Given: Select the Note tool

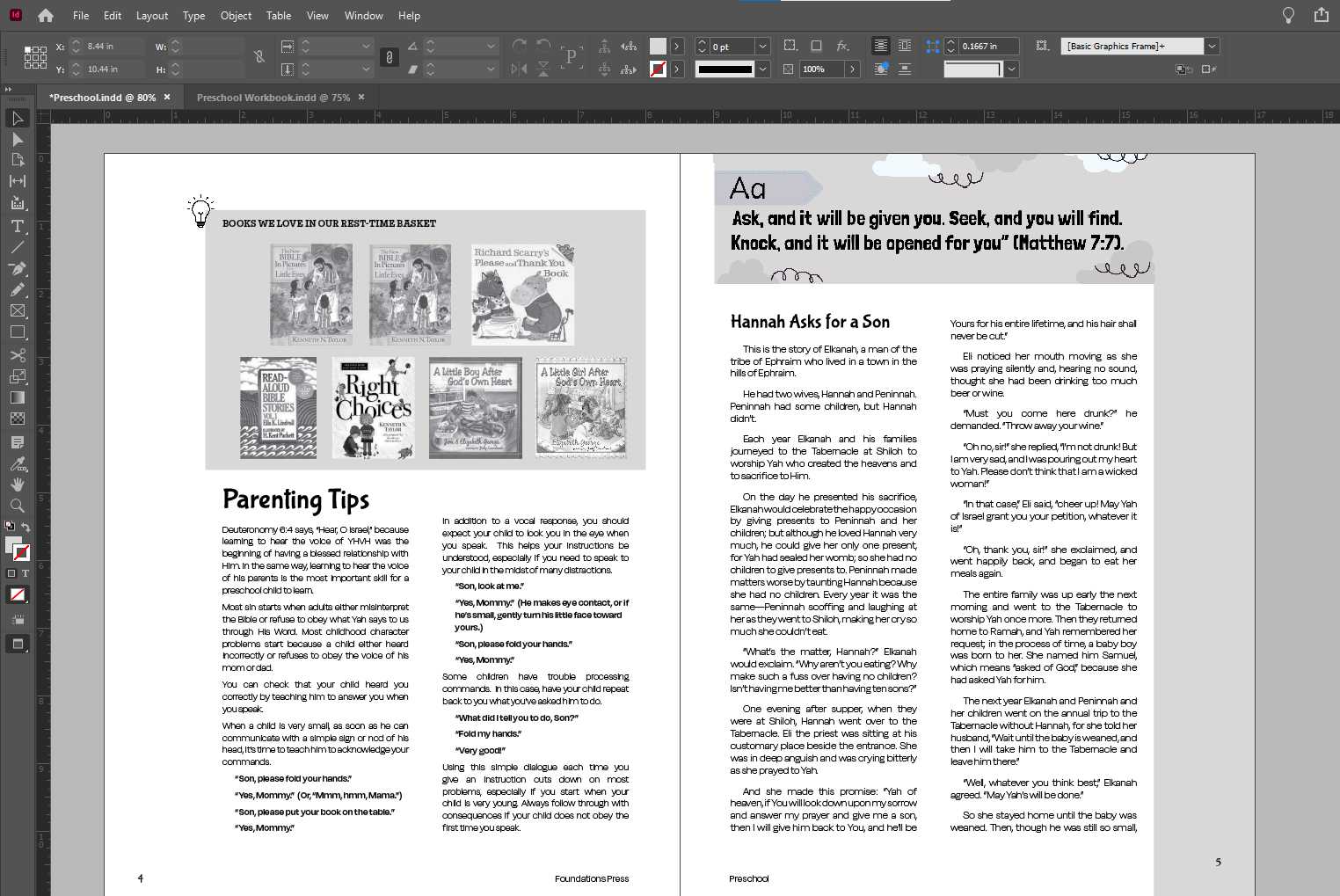Looking at the screenshot, I should [17, 441].
